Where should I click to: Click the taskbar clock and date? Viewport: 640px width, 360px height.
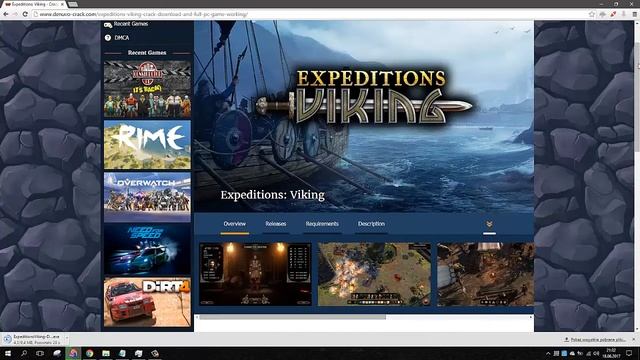[x=611, y=353]
